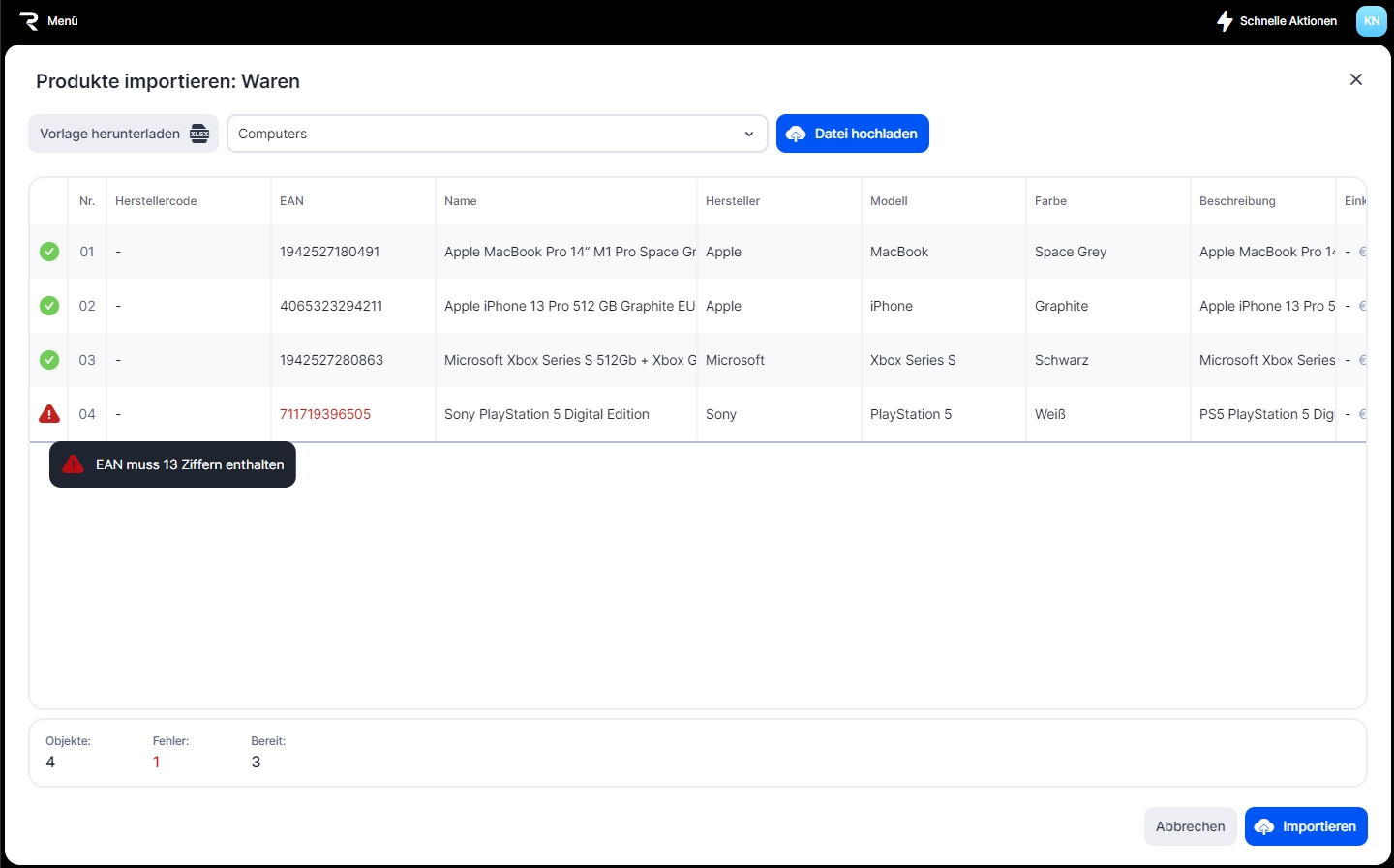
Task: Click the app logo icon beside Menü
Action: point(28,20)
